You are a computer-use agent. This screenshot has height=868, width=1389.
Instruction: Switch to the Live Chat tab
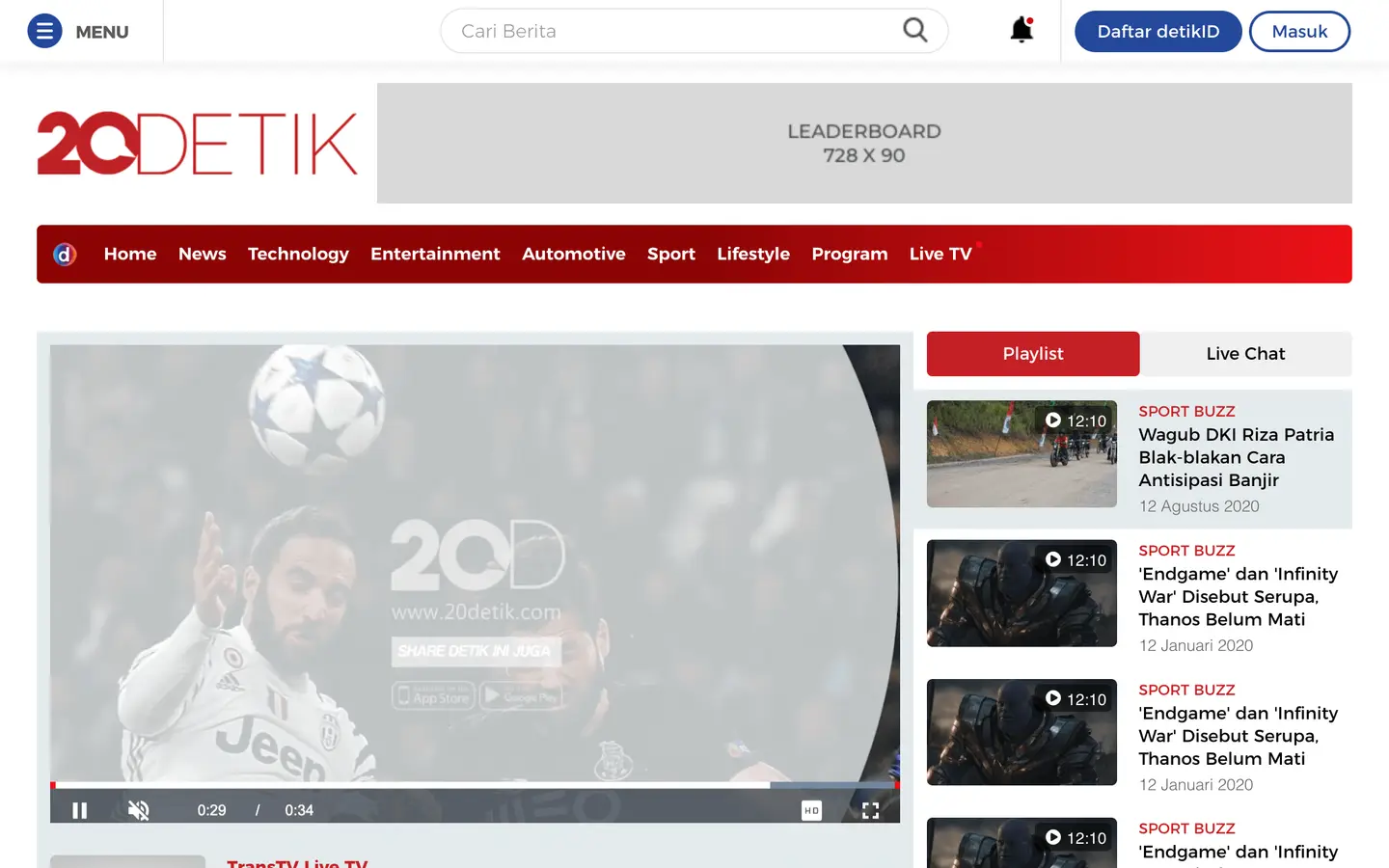click(1245, 354)
